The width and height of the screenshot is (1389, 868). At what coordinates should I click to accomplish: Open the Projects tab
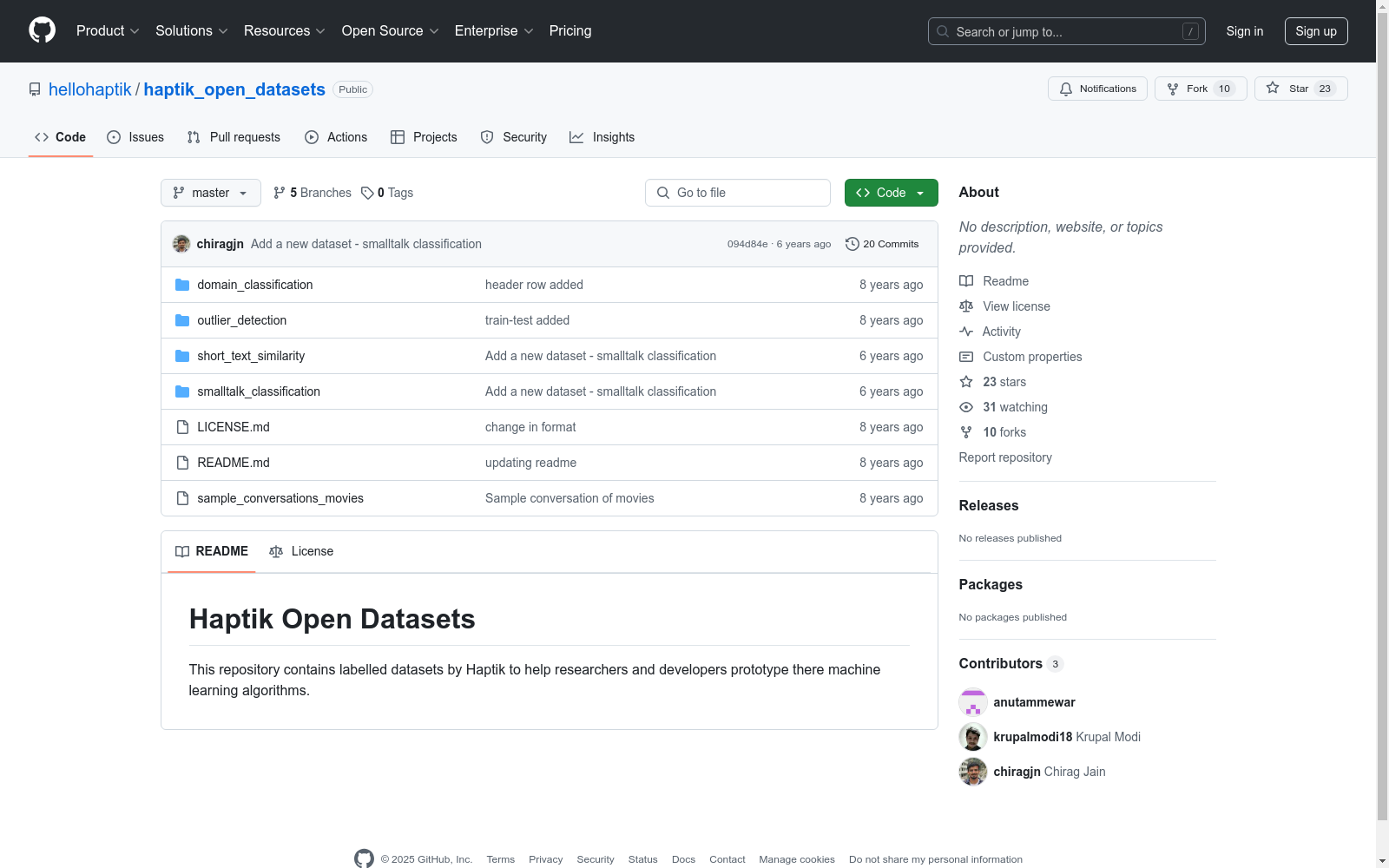(424, 137)
